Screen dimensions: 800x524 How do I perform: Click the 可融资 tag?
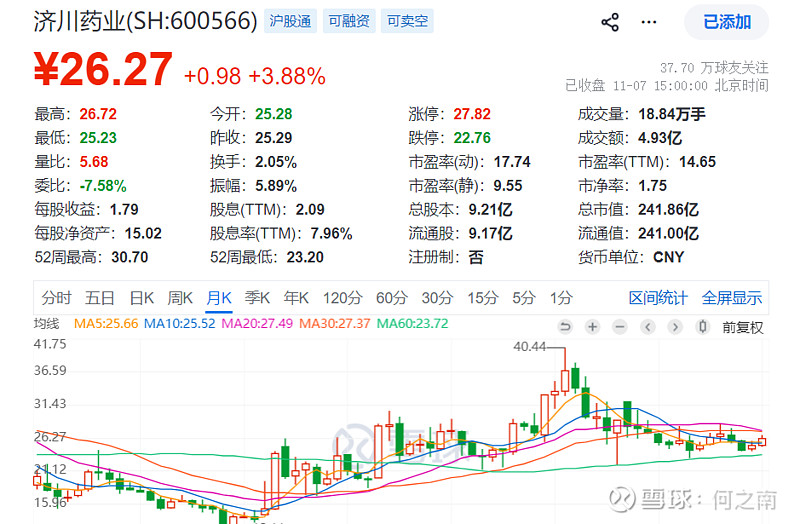[349, 21]
